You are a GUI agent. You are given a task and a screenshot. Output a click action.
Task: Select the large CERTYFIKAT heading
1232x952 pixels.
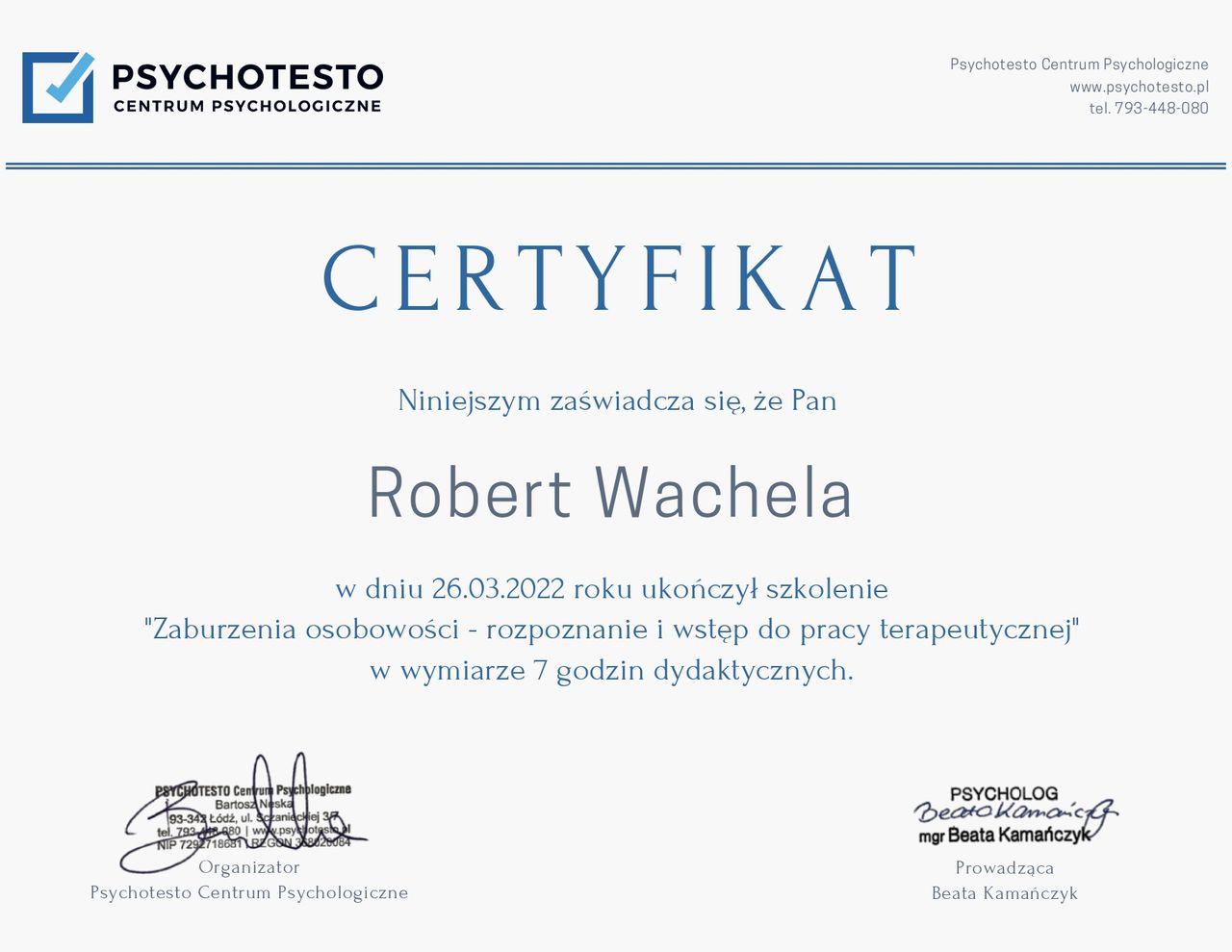click(x=619, y=279)
